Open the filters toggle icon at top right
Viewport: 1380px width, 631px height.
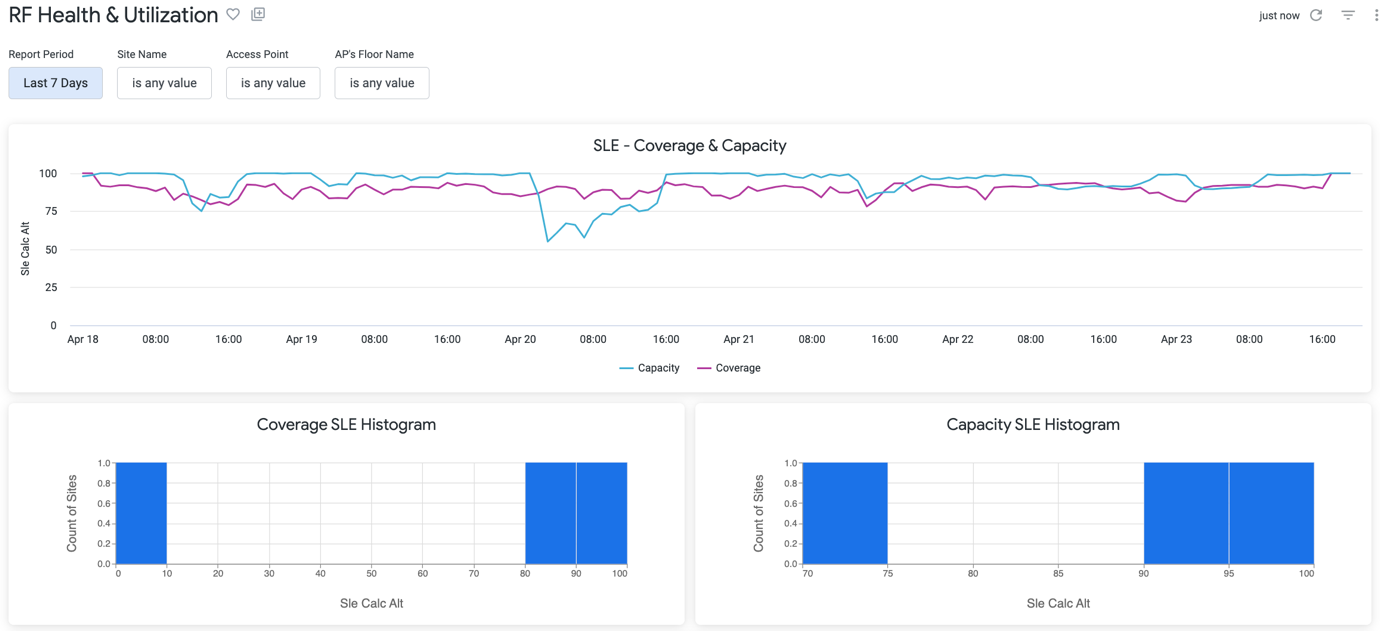click(x=1348, y=15)
